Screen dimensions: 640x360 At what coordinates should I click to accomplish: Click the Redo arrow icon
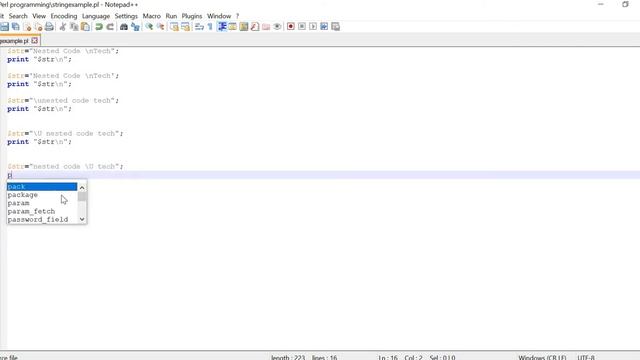(x=110, y=27)
